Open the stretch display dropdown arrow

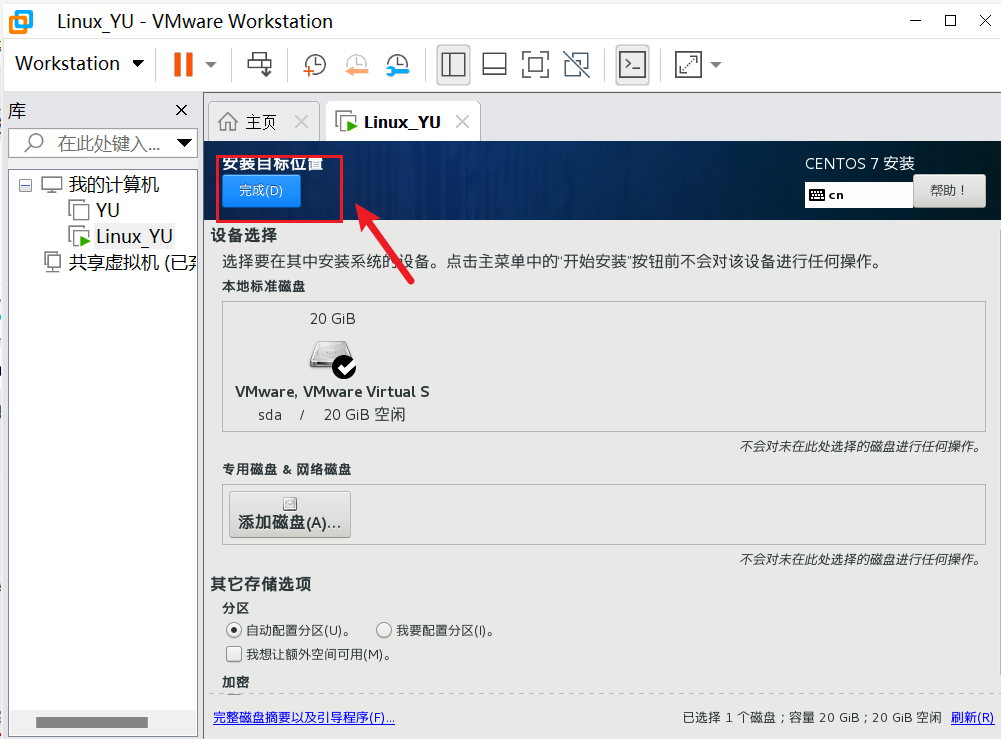coord(716,64)
